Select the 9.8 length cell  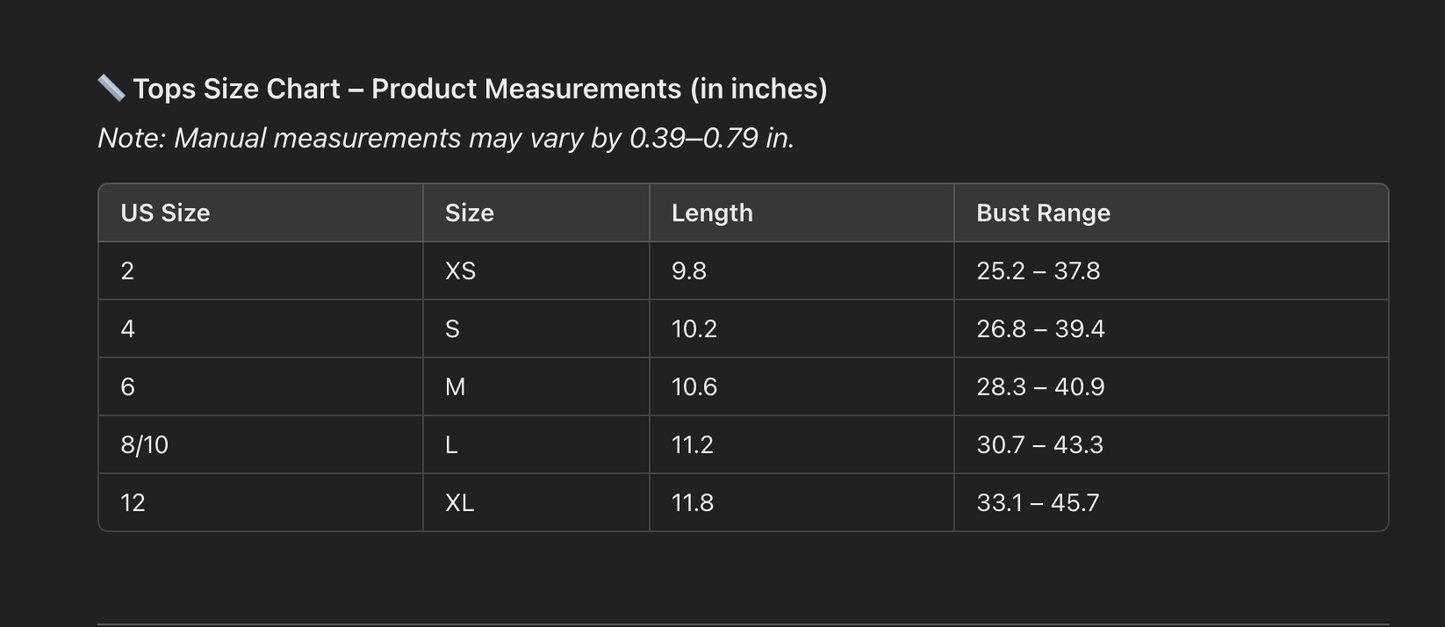pos(689,271)
